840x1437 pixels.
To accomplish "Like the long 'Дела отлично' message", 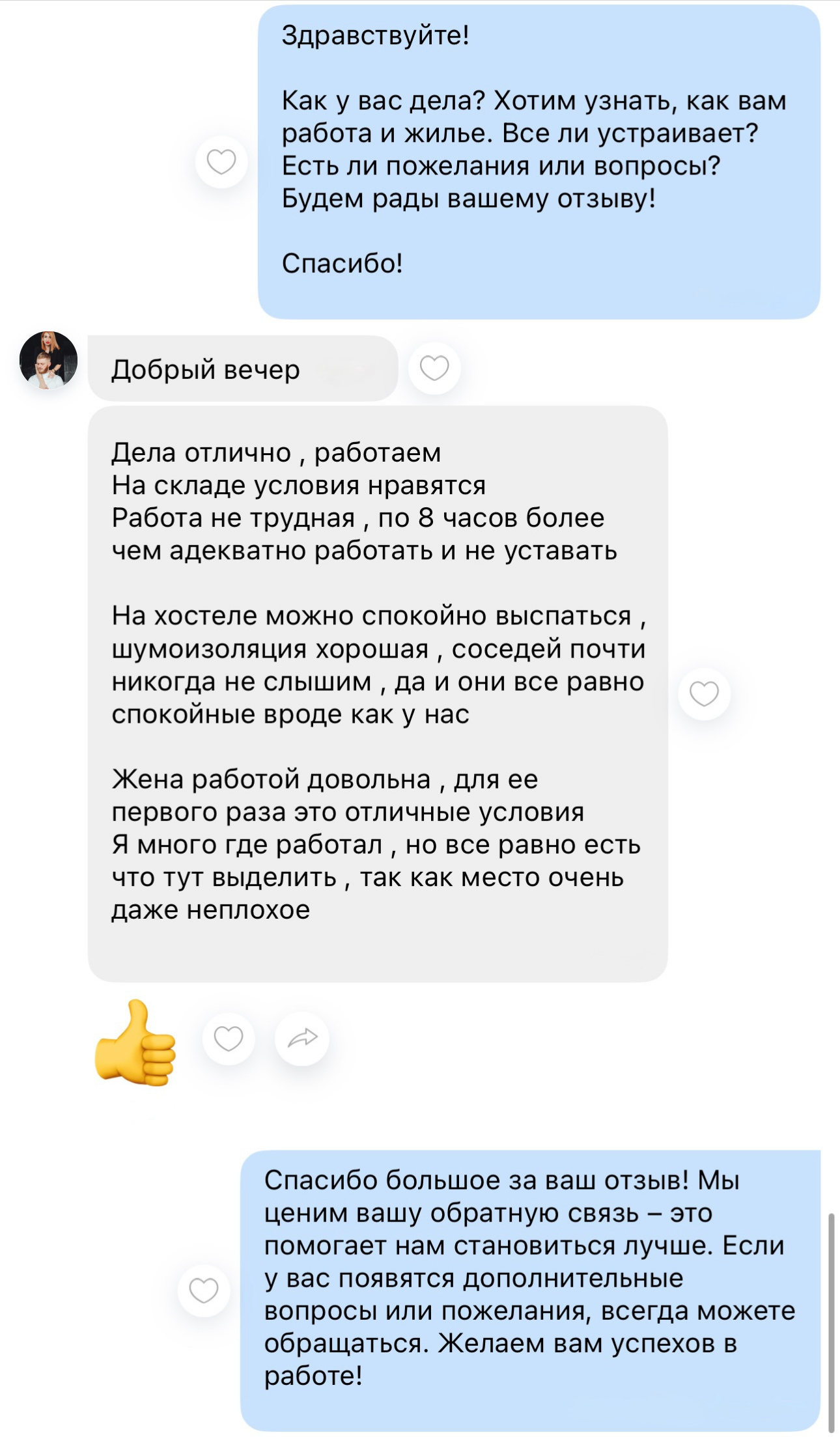I will tap(704, 694).
